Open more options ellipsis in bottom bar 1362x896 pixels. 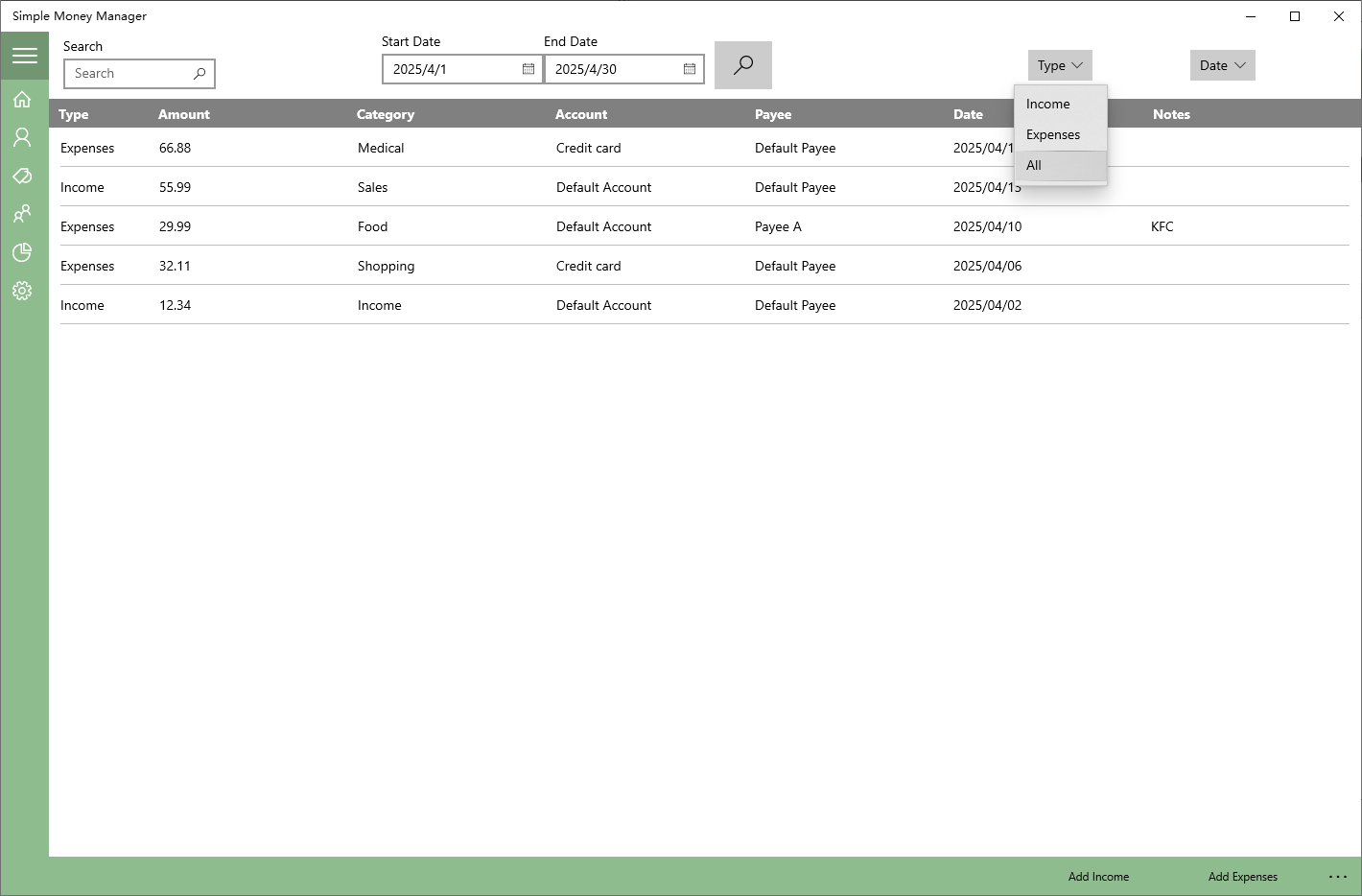(1338, 877)
